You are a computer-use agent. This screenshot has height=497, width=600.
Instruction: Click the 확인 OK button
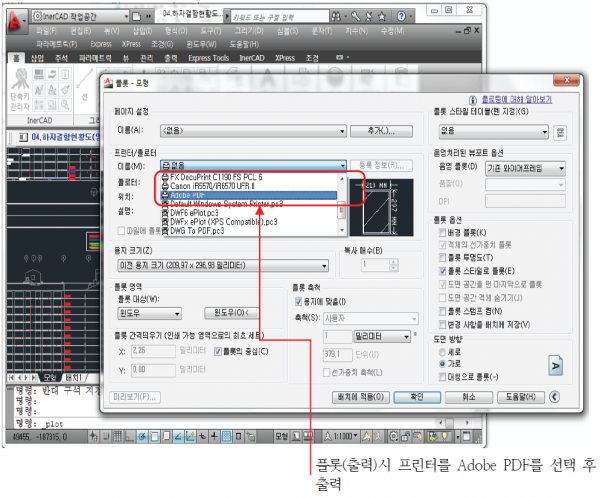[417, 397]
